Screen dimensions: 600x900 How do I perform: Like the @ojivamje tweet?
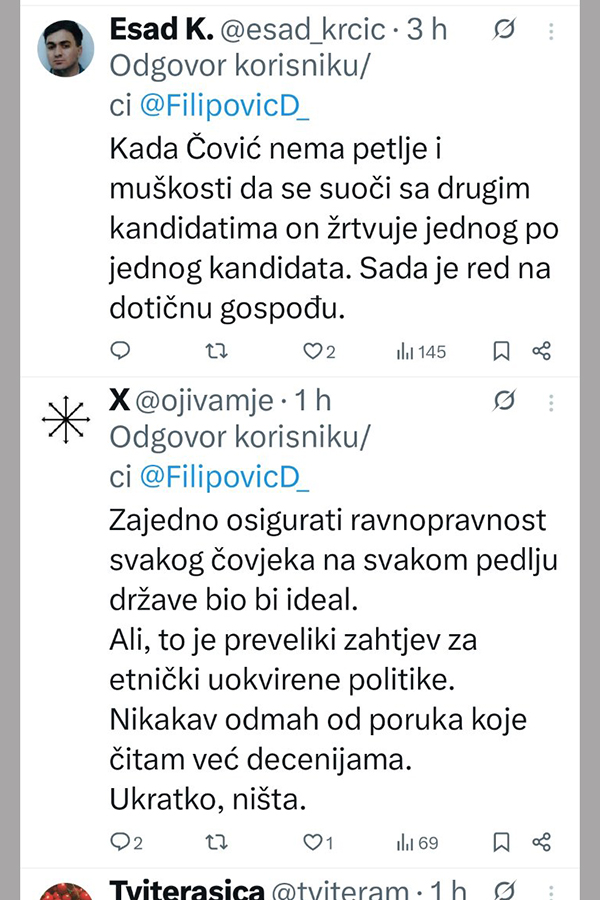(312, 842)
